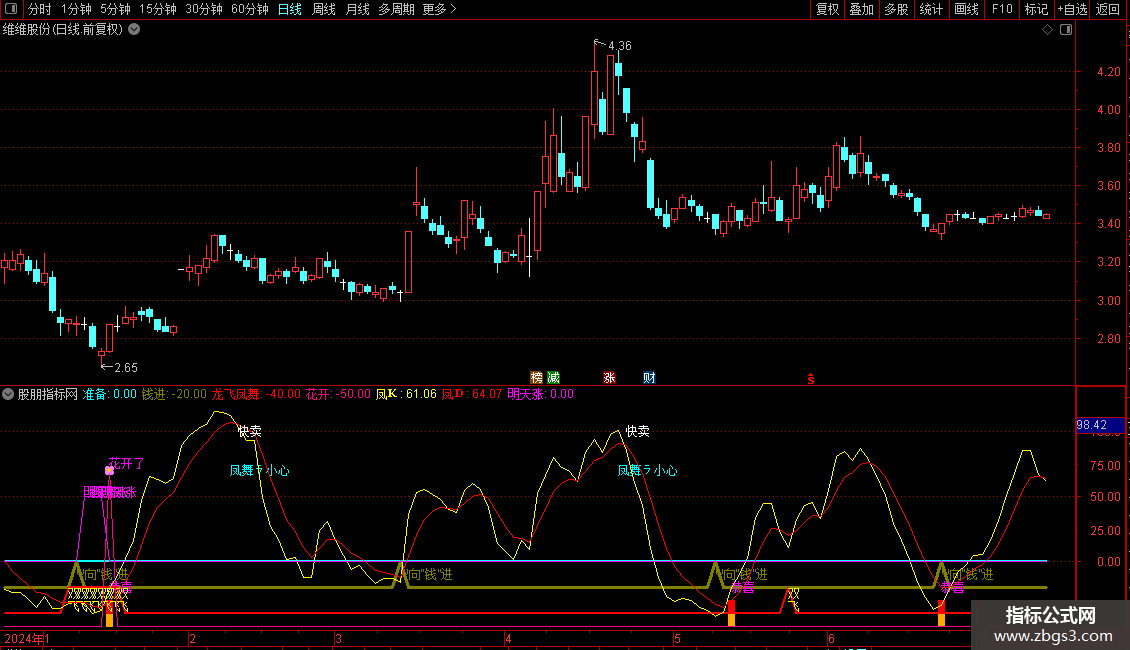The image size is (1130, 650).
Task: Click the 4.36 high price label
Action: coord(620,45)
